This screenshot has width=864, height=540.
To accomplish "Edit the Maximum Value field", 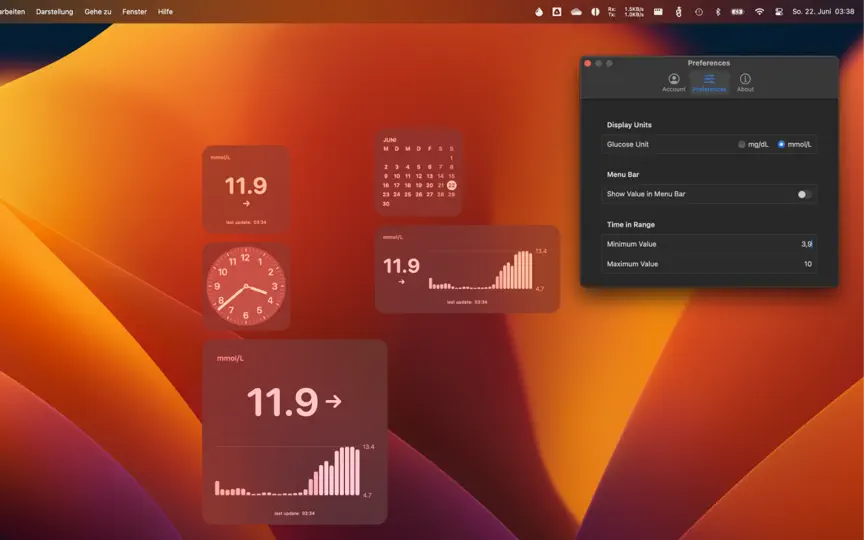I will [709, 264].
